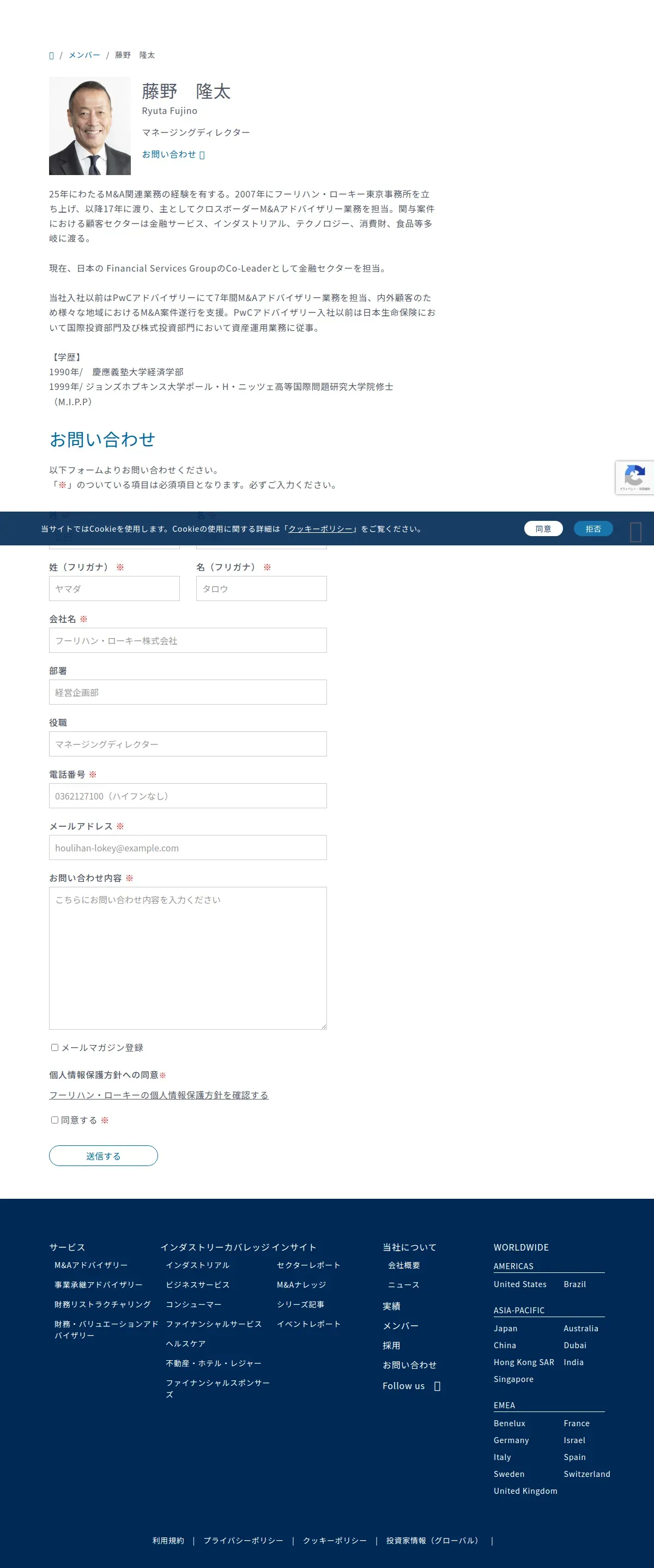The height and width of the screenshot is (1568, 654).
Task: Click the 会社名 input field
Action: [188, 640]
